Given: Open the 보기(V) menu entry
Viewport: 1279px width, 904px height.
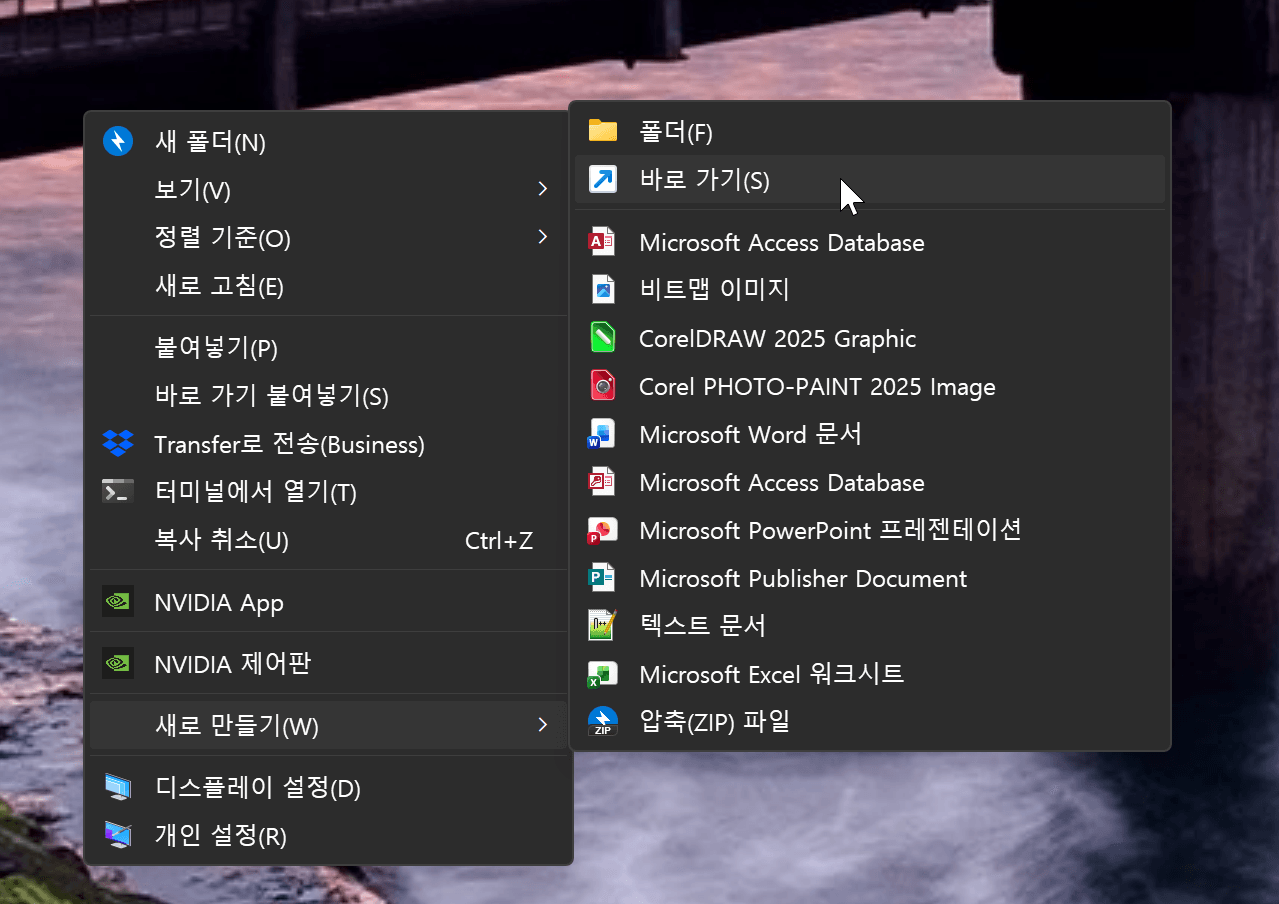Looking at the screenshot, I should point(329,189).
